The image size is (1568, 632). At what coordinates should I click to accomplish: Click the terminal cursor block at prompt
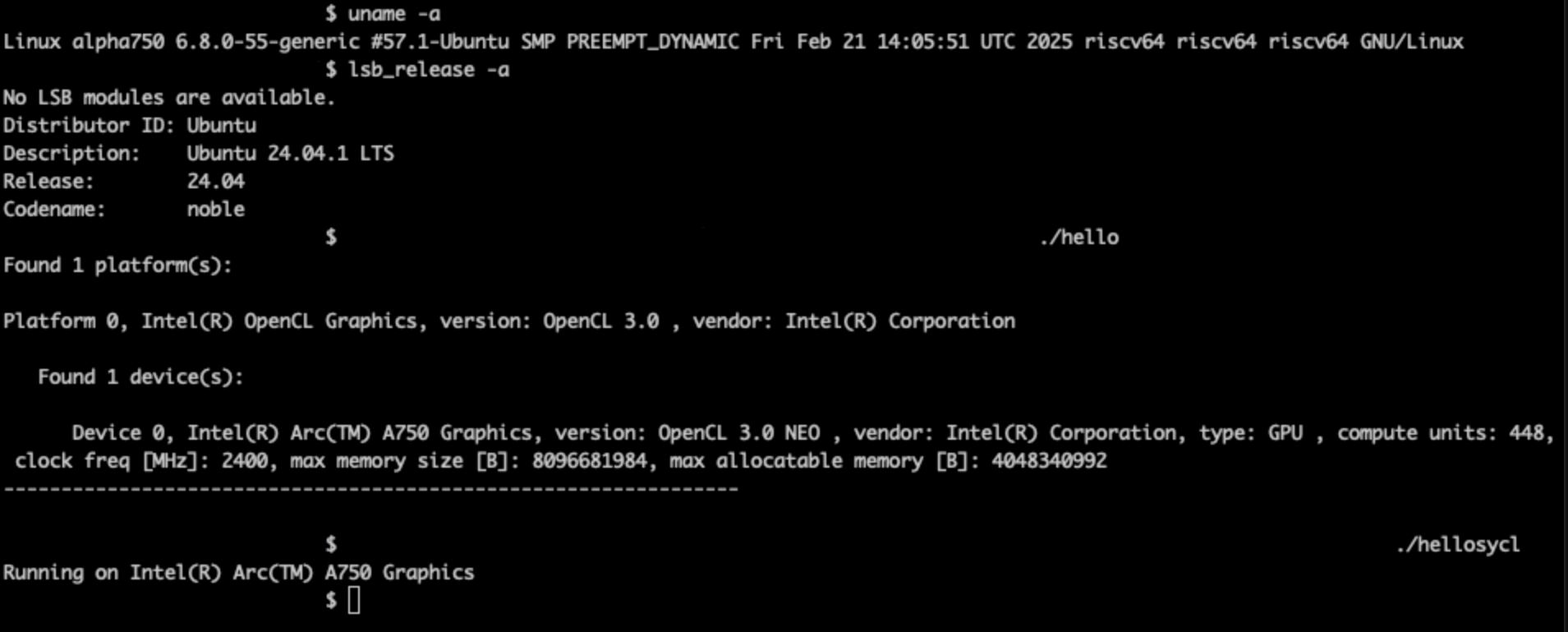pos(354,601)
